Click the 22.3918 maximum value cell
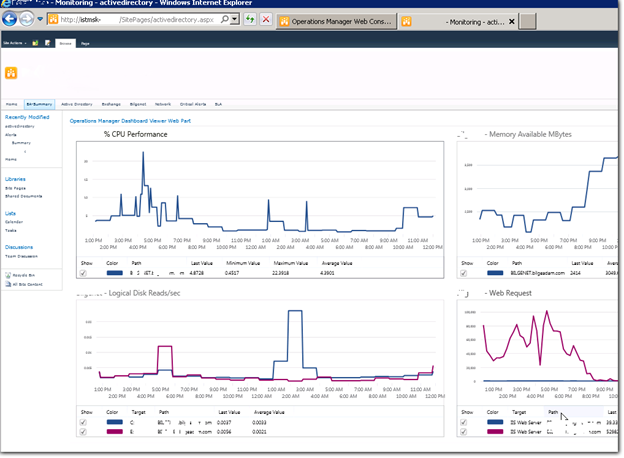 281,273
